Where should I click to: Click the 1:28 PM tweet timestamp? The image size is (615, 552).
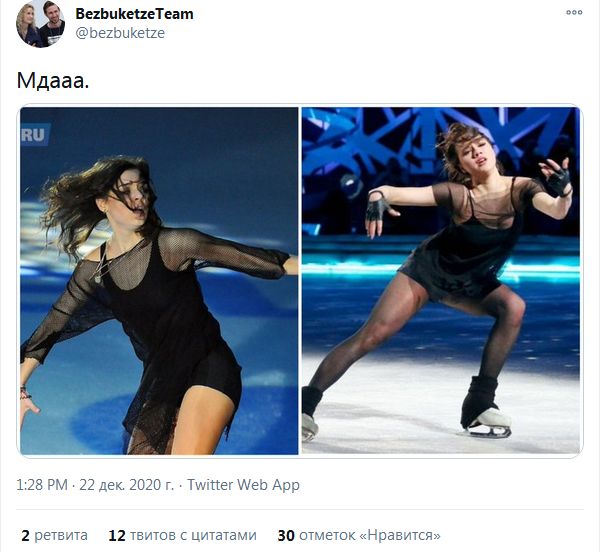pos(42,485)
